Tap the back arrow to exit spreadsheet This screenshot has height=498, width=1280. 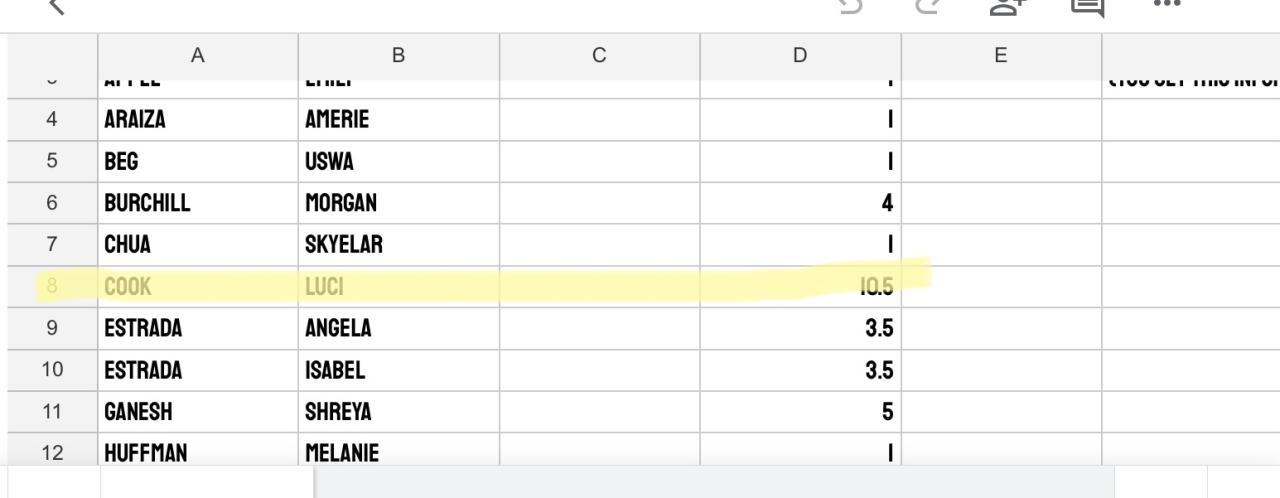pyautogui.click(x=56, y=7)
